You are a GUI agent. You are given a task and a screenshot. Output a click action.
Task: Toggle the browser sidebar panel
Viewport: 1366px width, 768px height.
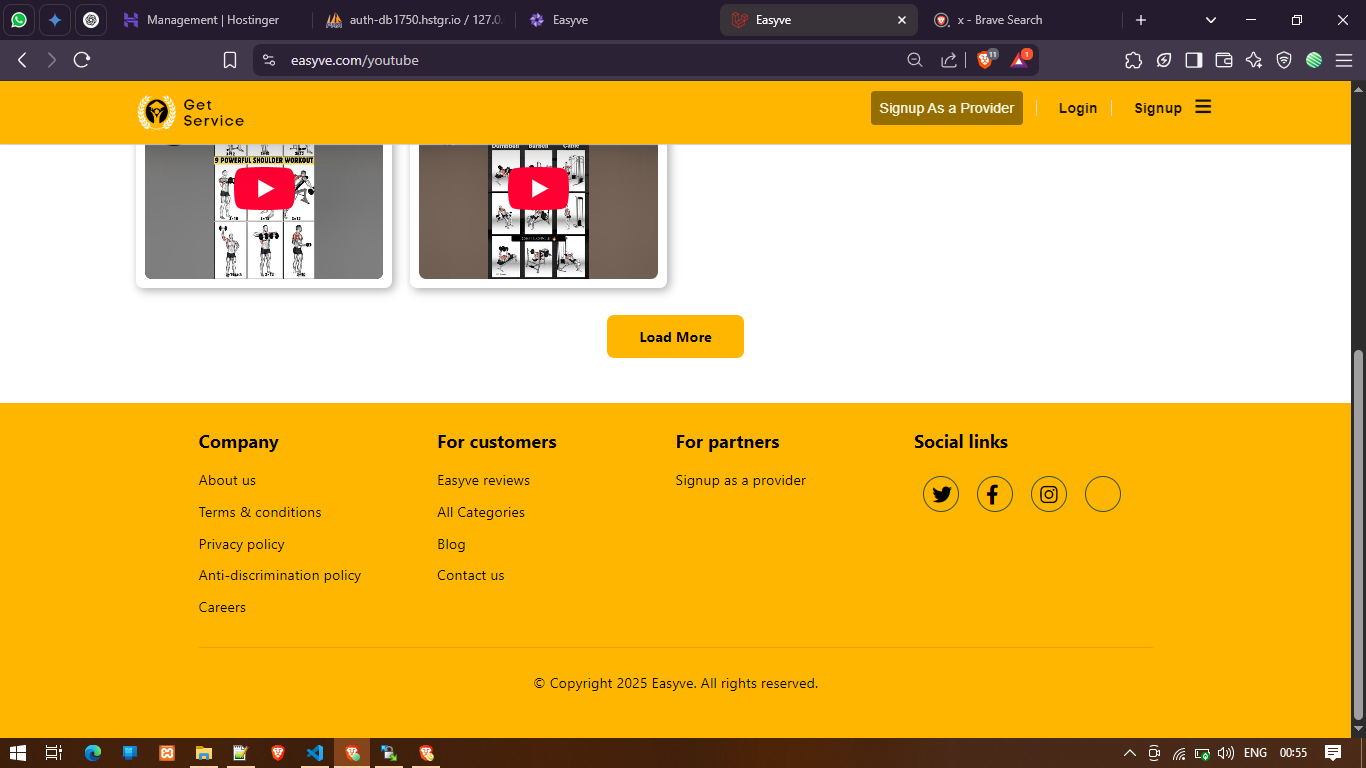[1193, 60]
